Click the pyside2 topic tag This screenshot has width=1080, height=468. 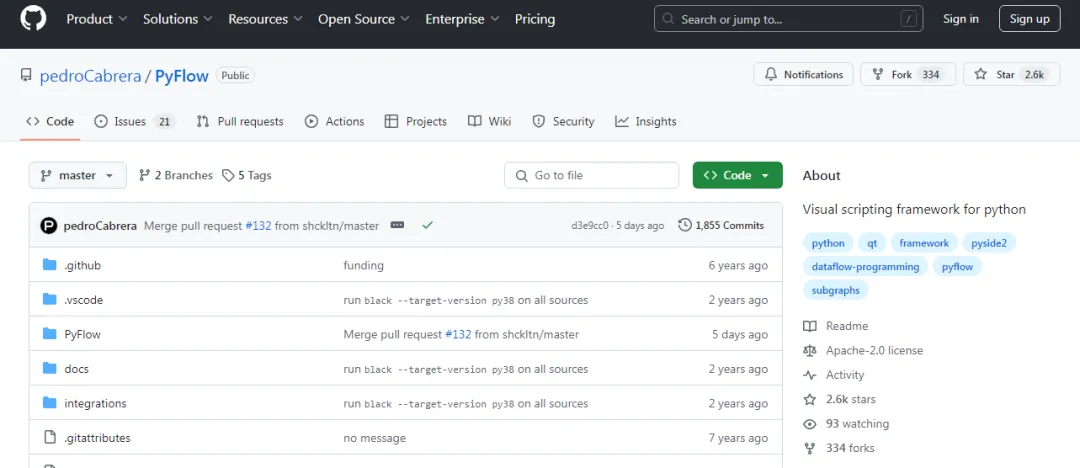click(x=989, y=243)
